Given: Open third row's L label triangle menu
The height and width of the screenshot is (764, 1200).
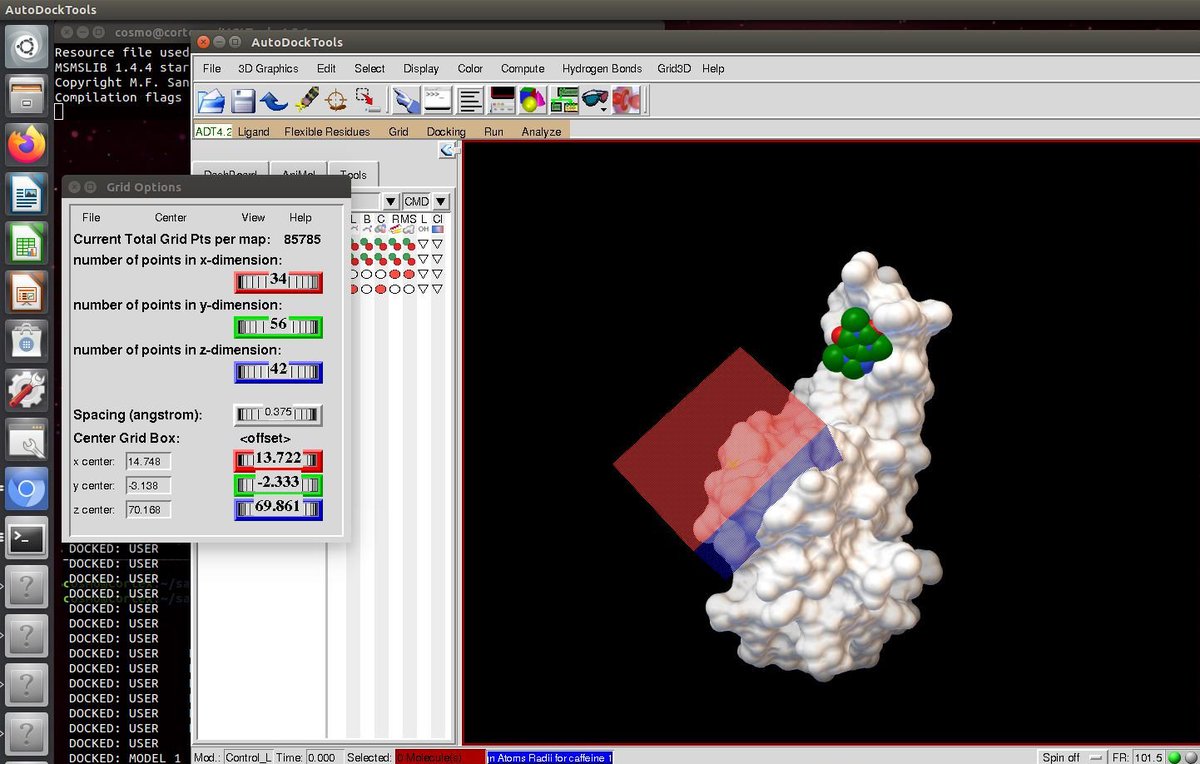Looking at the screenshot, I should [423, 274].
